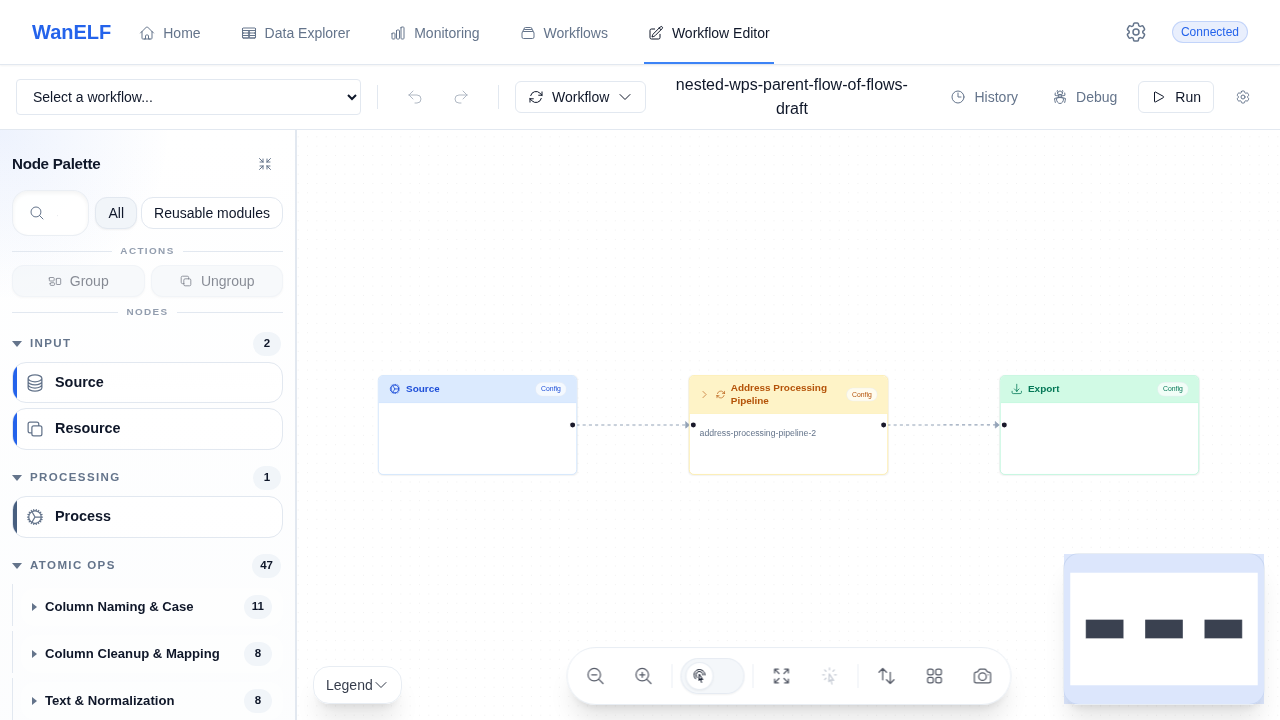Screen dimensions: 1280x720
Task: Fit the workflow to view
Action: click(x=781, y=676)
